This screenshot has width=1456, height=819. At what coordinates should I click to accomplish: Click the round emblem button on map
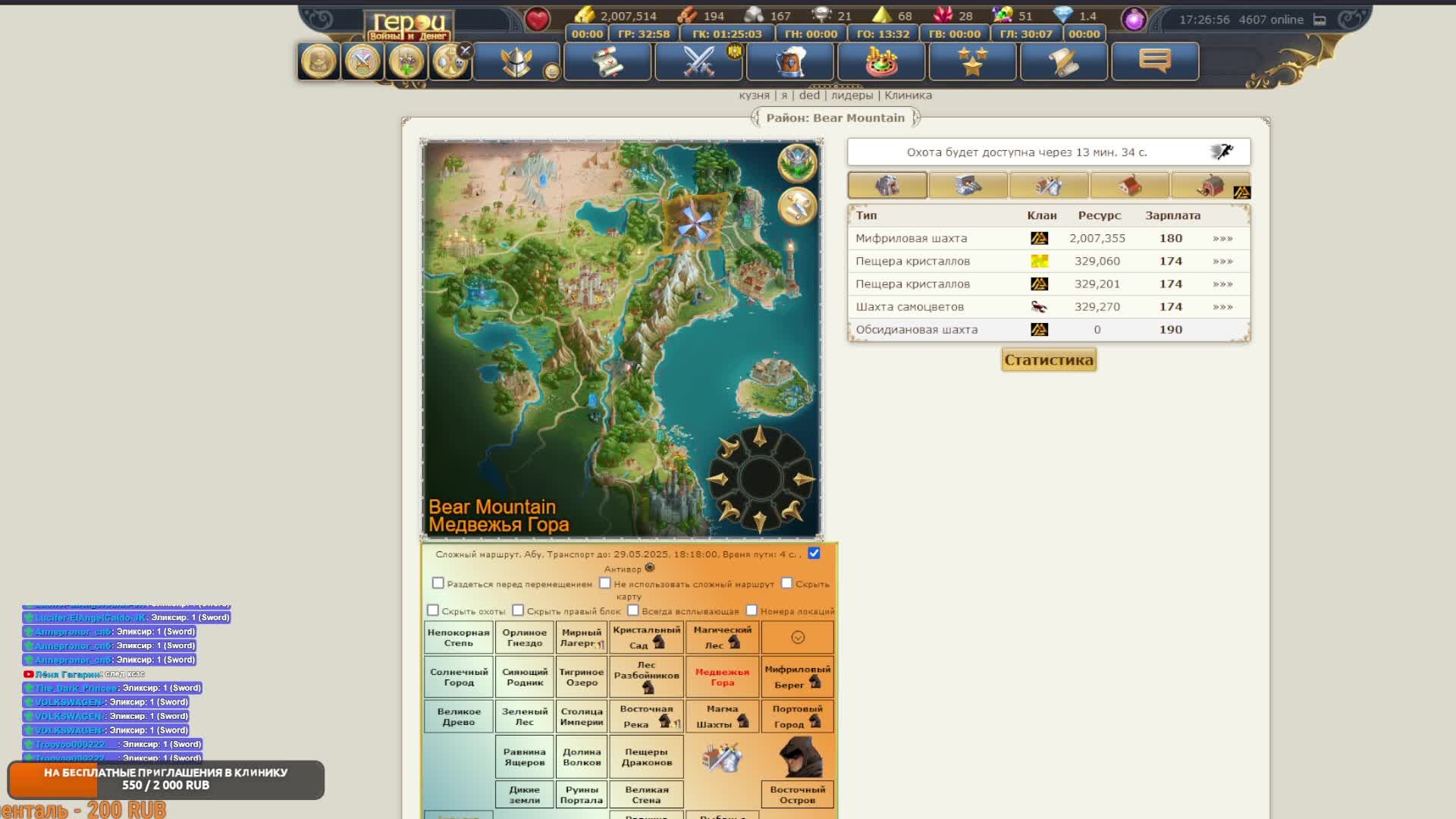(796, 162)
